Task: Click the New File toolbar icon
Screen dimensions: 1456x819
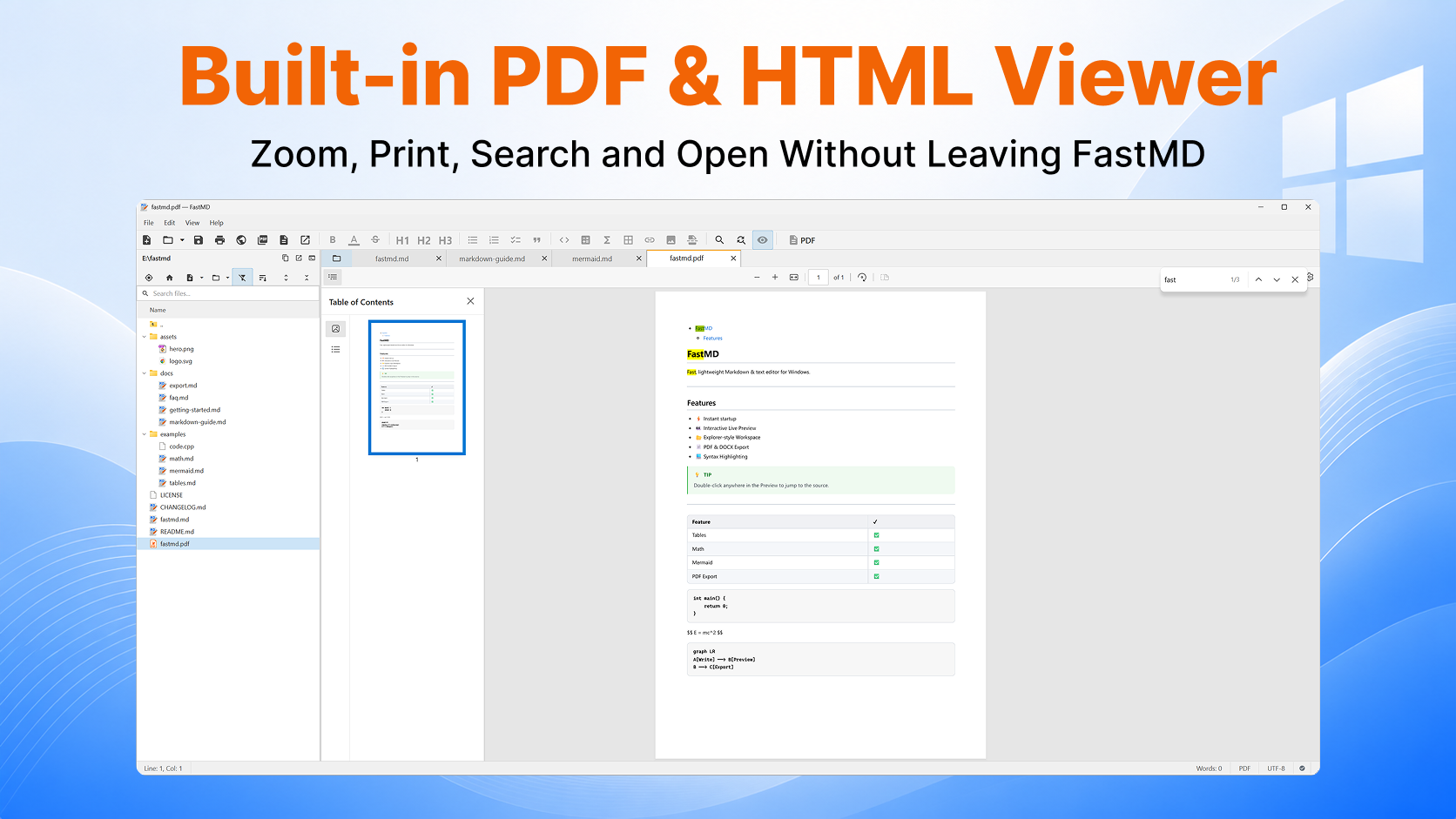Action: (x=147, y=240)
